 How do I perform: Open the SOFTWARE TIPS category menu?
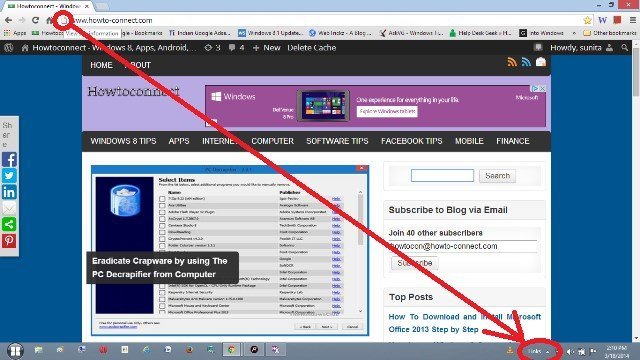[x=337, y=141]
